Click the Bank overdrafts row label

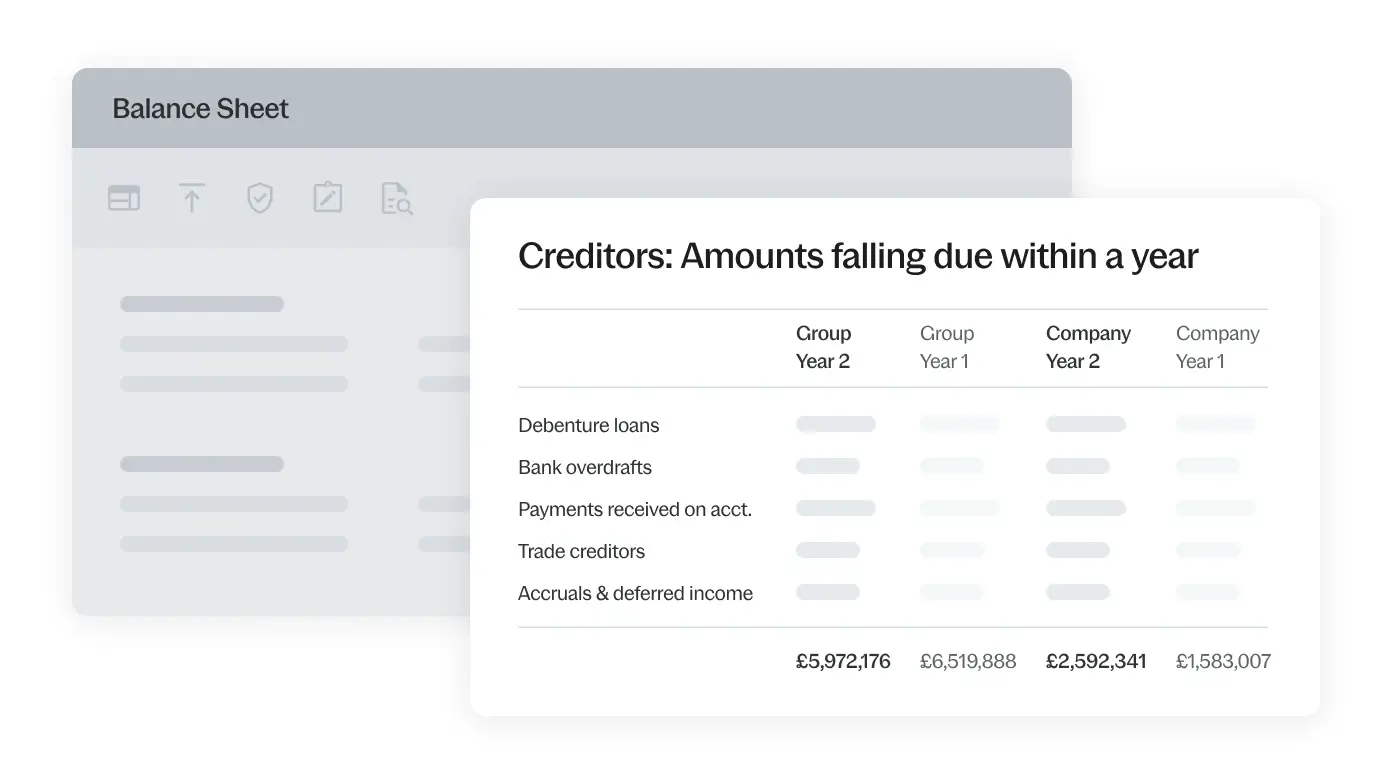(x=584, y=467)
